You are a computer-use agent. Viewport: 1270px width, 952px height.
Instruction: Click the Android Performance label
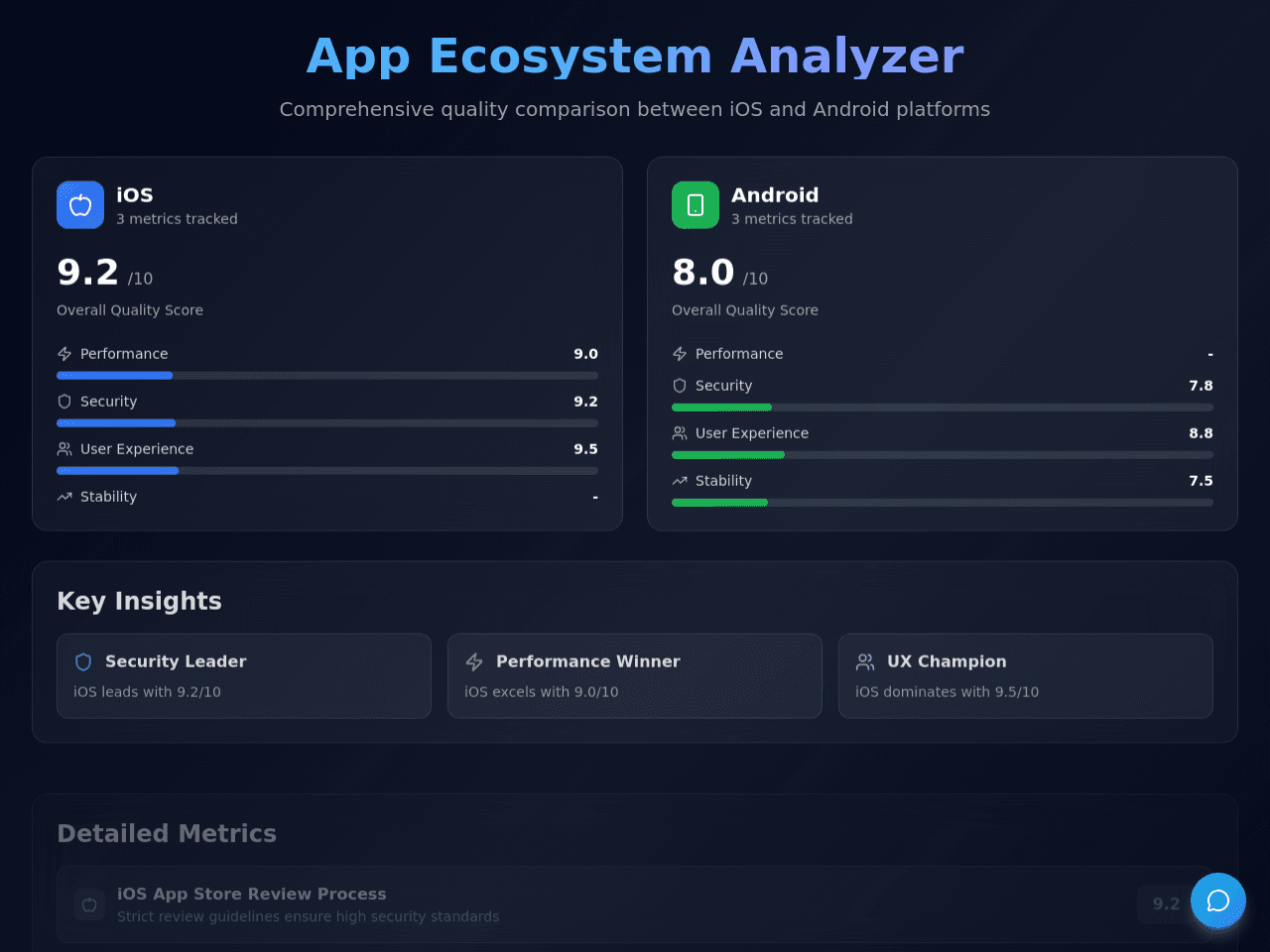739,354
